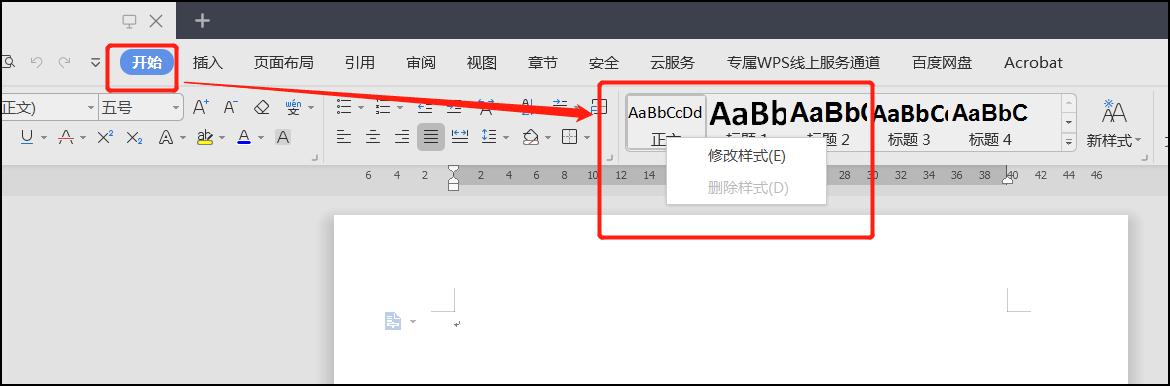Expand the bullets style arrow

pyautogui.click(x=361, y=108)
